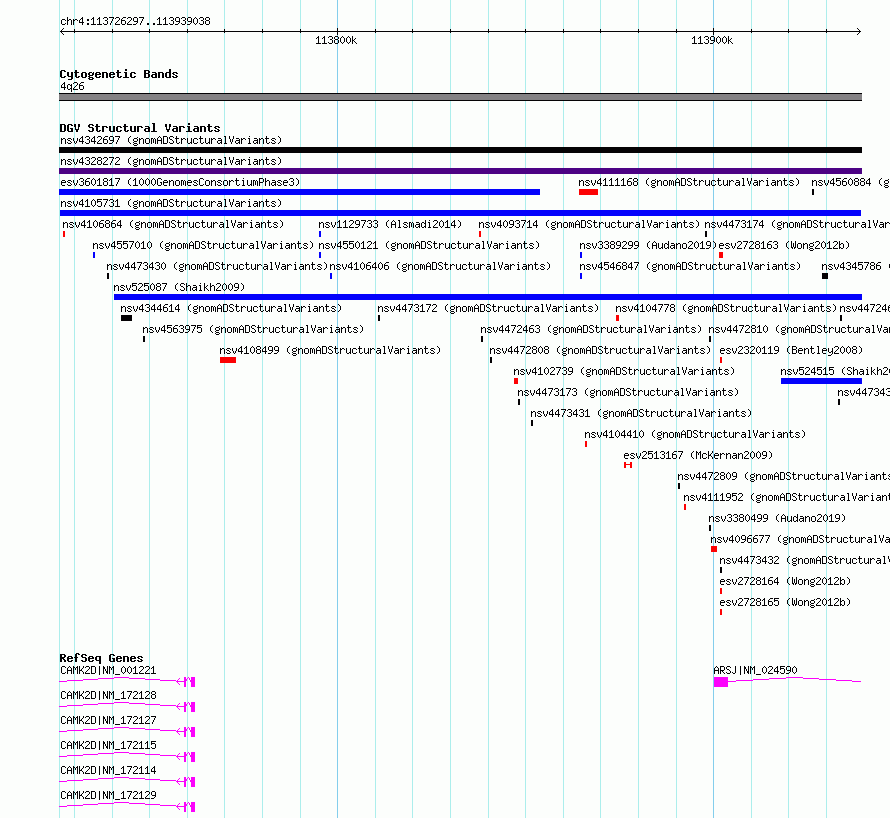Image resolution: width=890 pixels, height=818 pixels.
Task: Click the RefSeq Genes track title
Action: [101, 658]
